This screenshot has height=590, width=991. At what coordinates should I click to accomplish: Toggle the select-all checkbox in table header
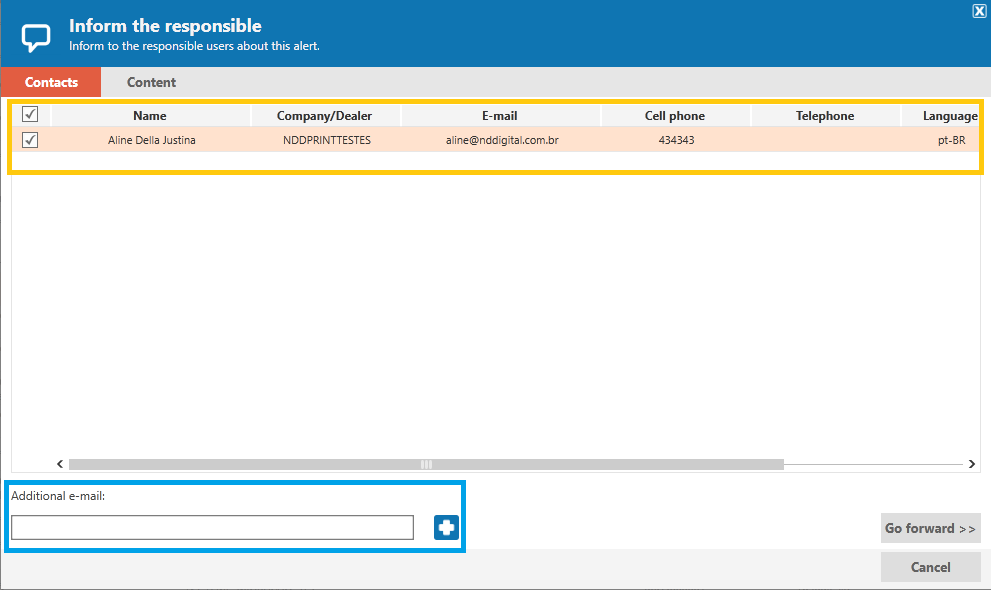point(30,114)
